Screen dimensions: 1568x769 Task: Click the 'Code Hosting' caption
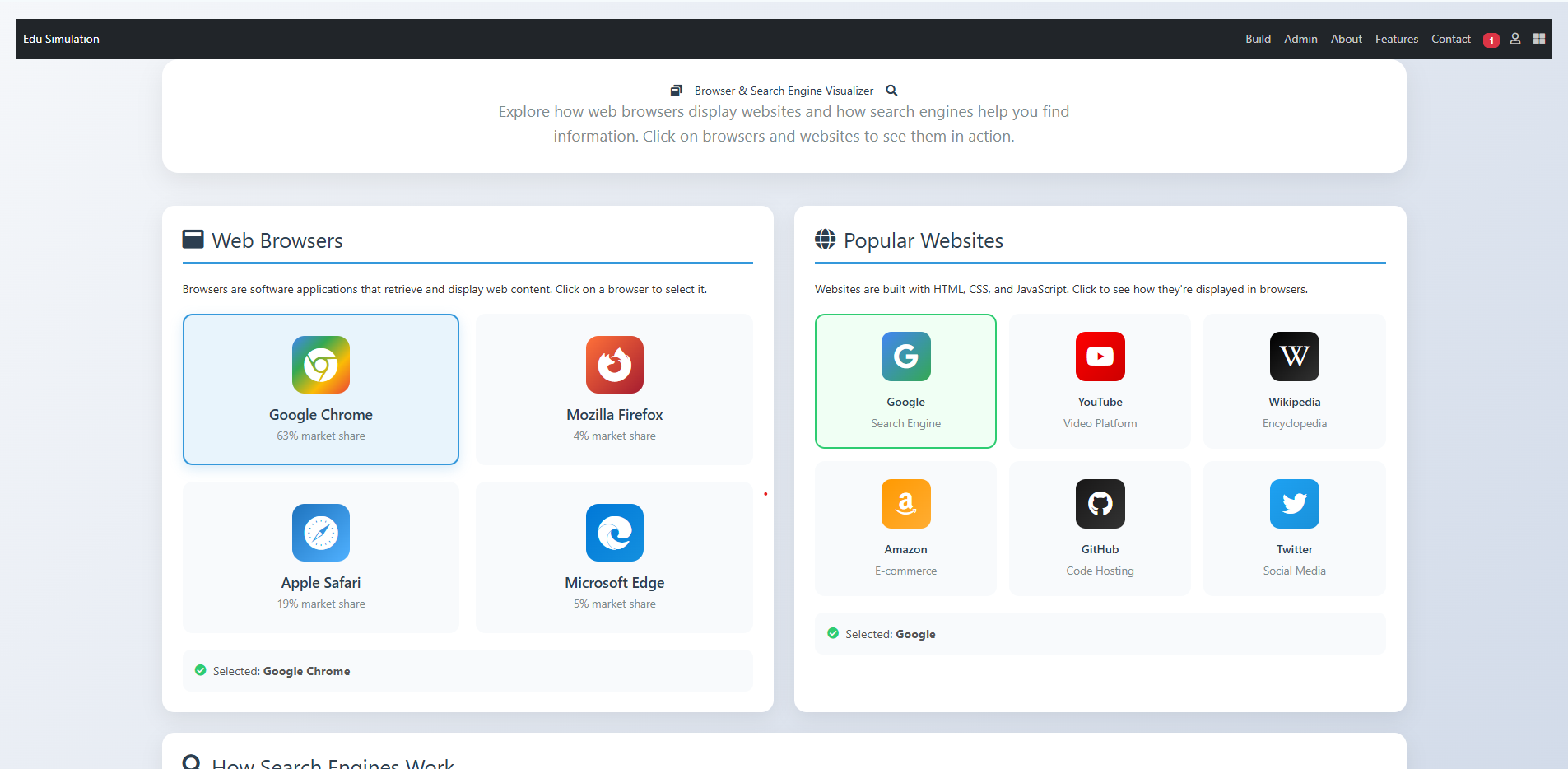click(1100, 571)
